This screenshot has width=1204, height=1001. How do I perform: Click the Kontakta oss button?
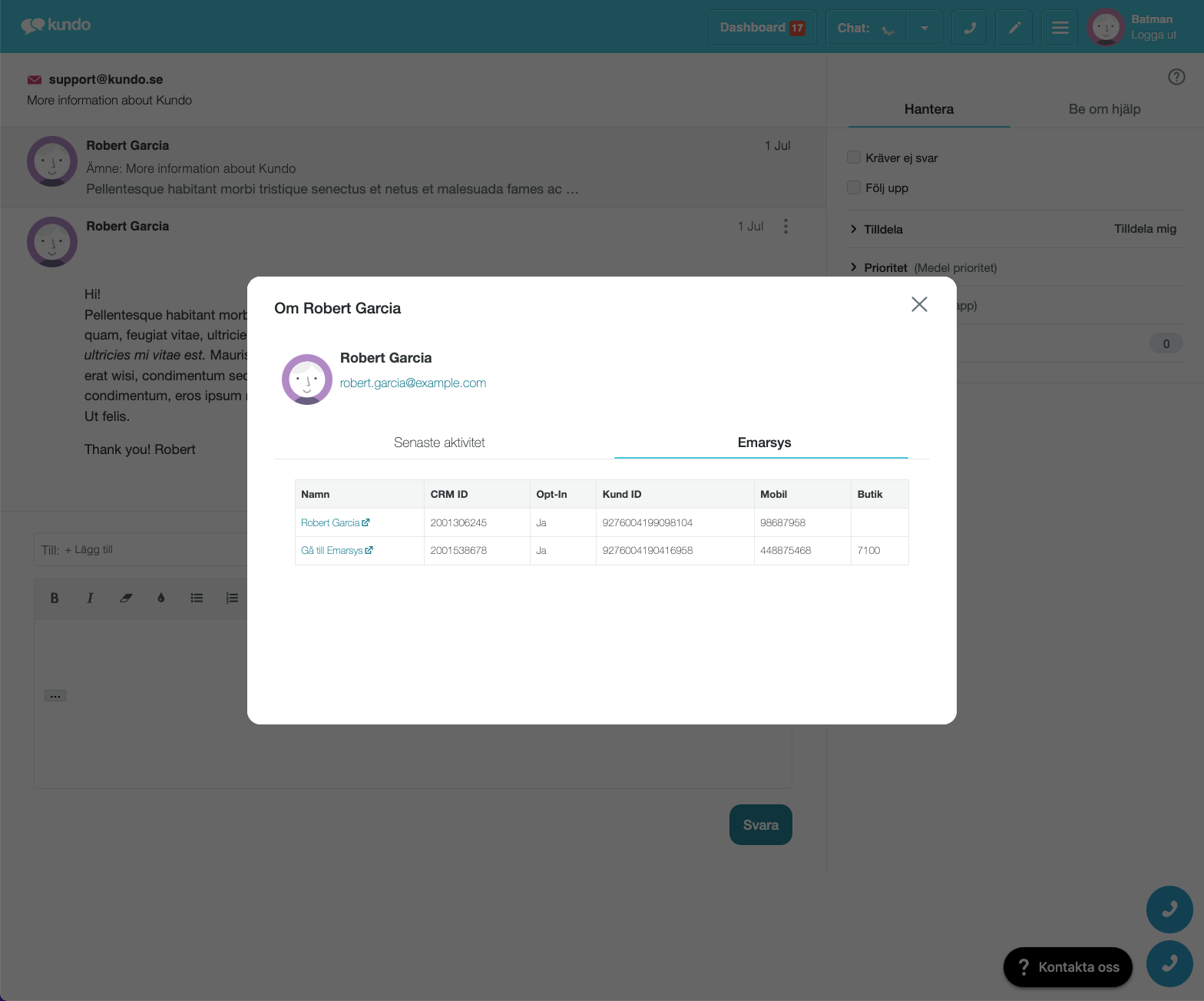tap(1068, 967)
